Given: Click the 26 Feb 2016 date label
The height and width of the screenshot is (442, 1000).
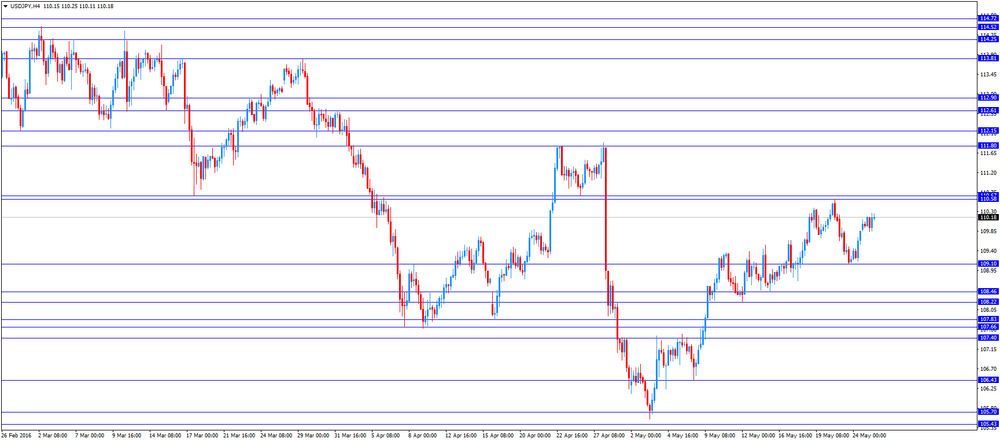Looking at the screenshot, I should pyautogui.click(x=16, y=436).
